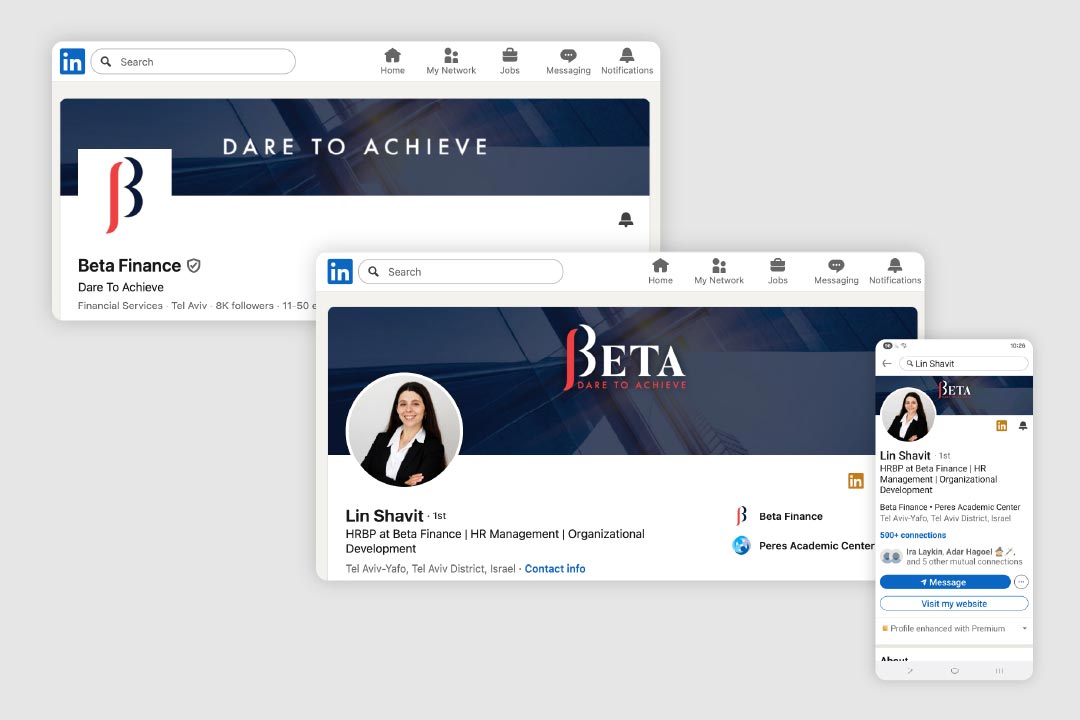The width and height of the screenshot is (1080, 720).
Task: Click Jobs briefcase icon in top window
Action: click(510, 56)
